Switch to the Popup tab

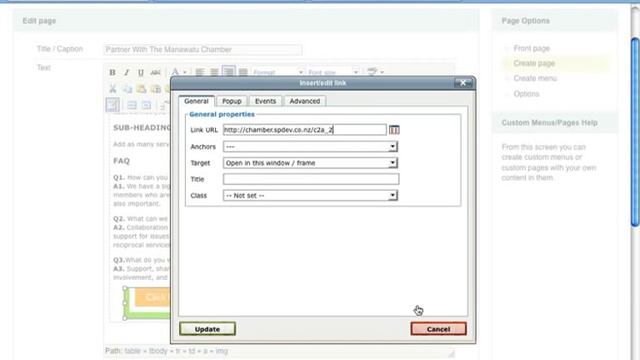point(232,101)
